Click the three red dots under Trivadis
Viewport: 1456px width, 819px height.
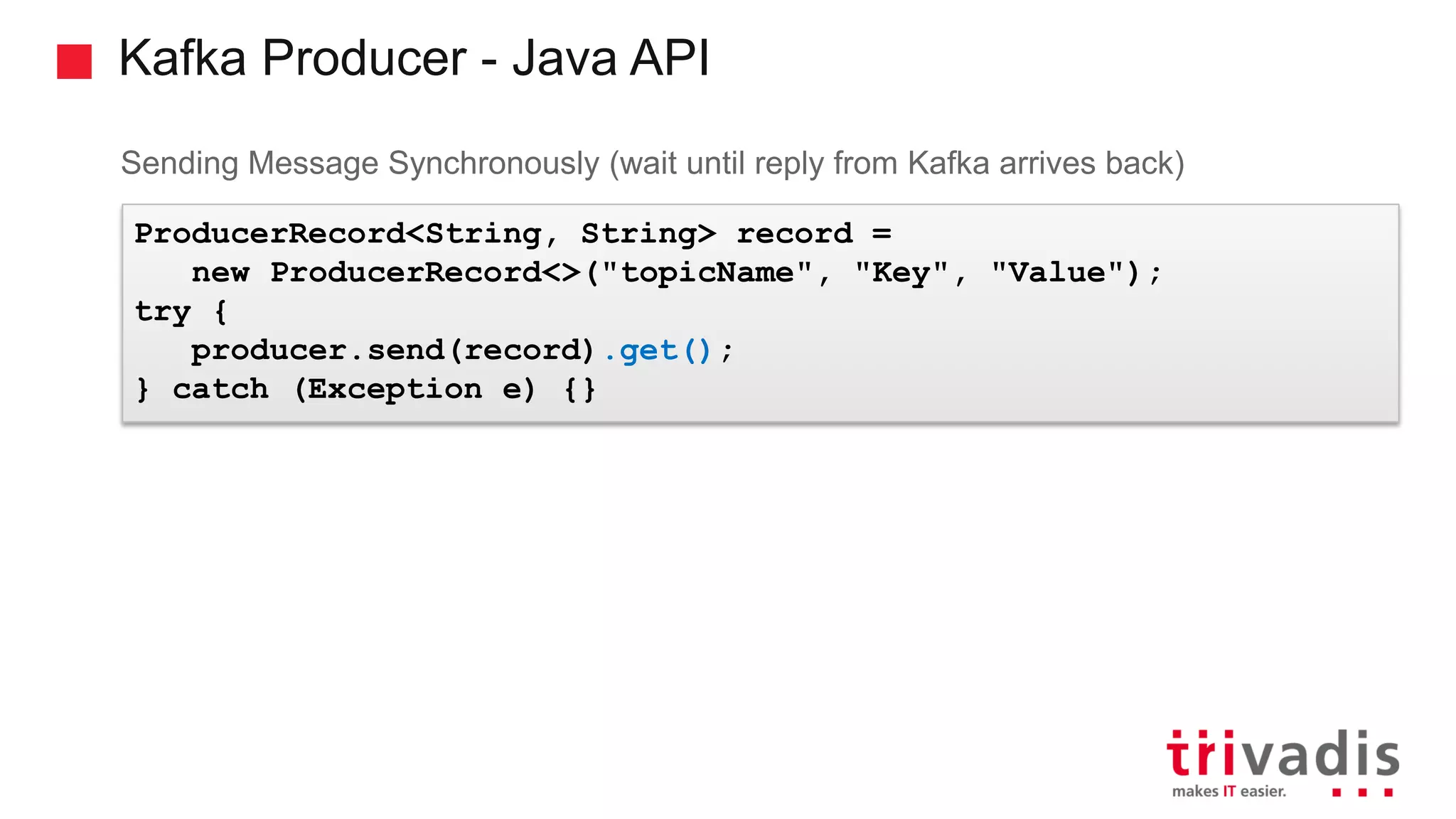(1361, 792)
